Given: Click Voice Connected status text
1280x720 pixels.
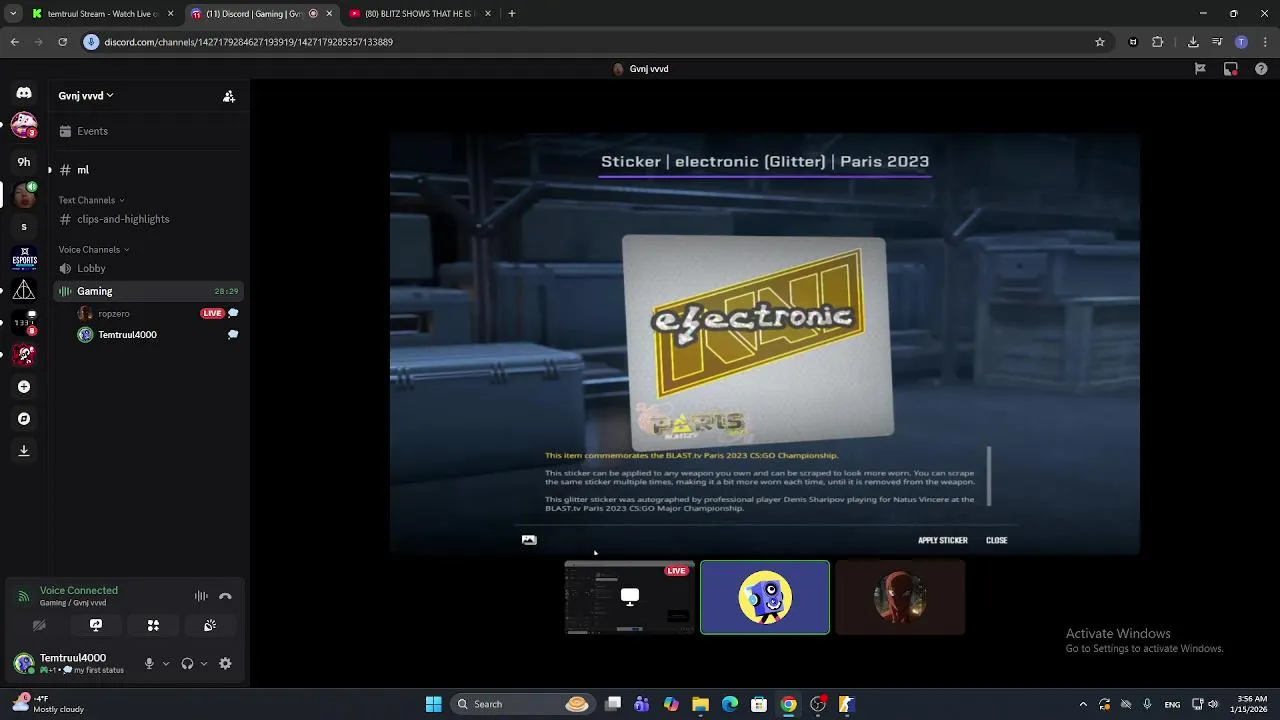Looking at the screenshot, I should [x=79, y=591].
